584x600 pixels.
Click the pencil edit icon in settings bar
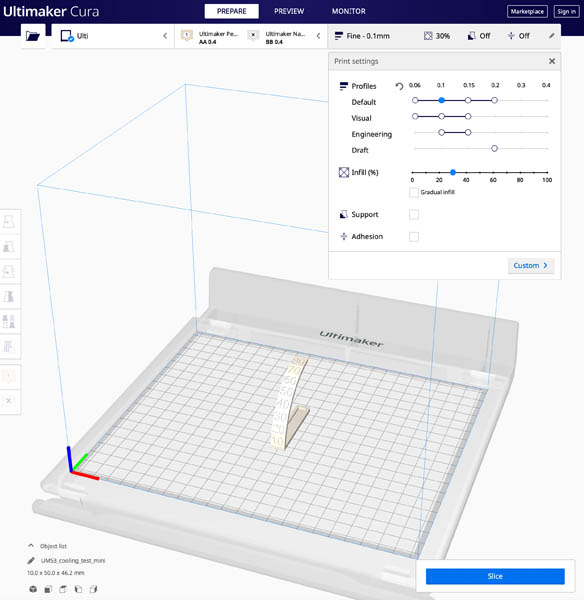(551, 36)
